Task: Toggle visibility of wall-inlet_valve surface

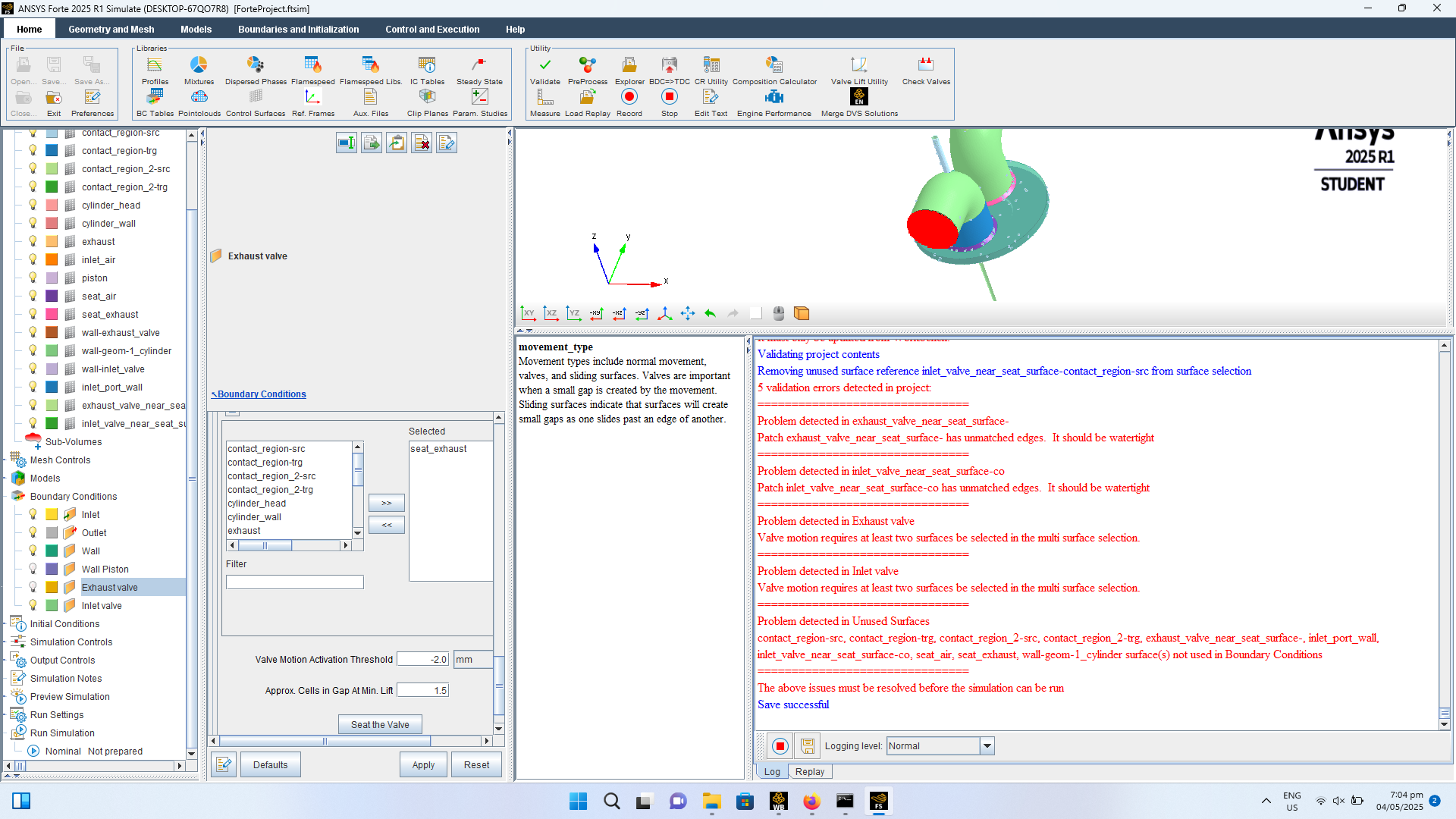Action: click(33, 369)
